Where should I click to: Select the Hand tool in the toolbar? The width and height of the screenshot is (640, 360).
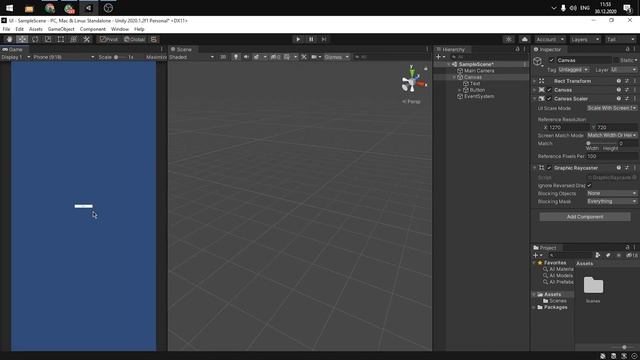9,40
